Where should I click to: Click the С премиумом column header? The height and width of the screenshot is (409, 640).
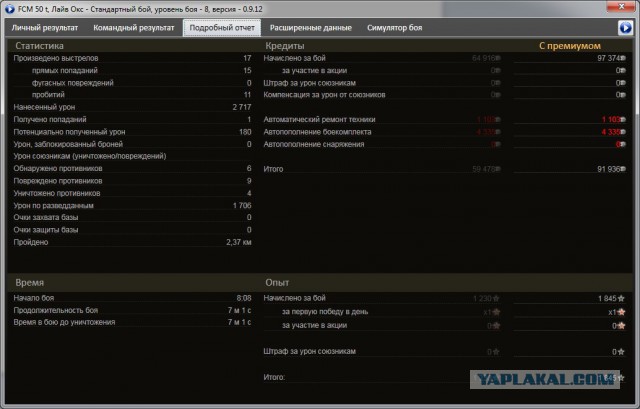coord(569,46)
